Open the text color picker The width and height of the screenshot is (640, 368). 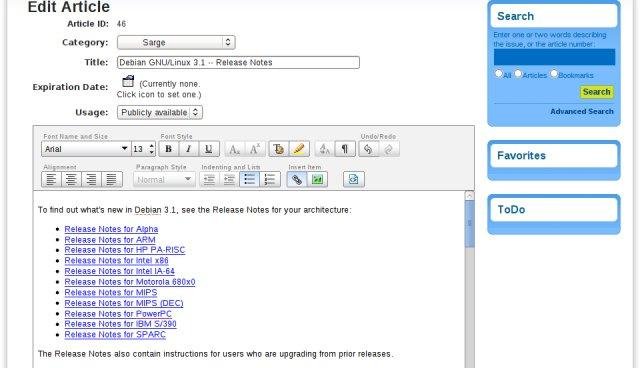(279, 149)
